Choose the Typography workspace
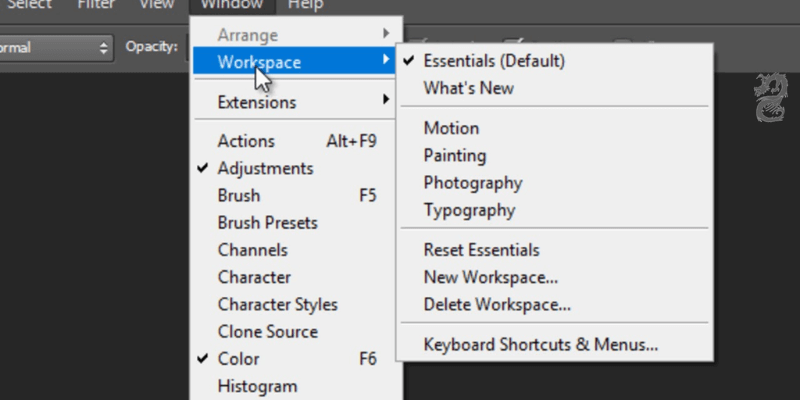The image size is (800, 400). click(x=469, y=210)
